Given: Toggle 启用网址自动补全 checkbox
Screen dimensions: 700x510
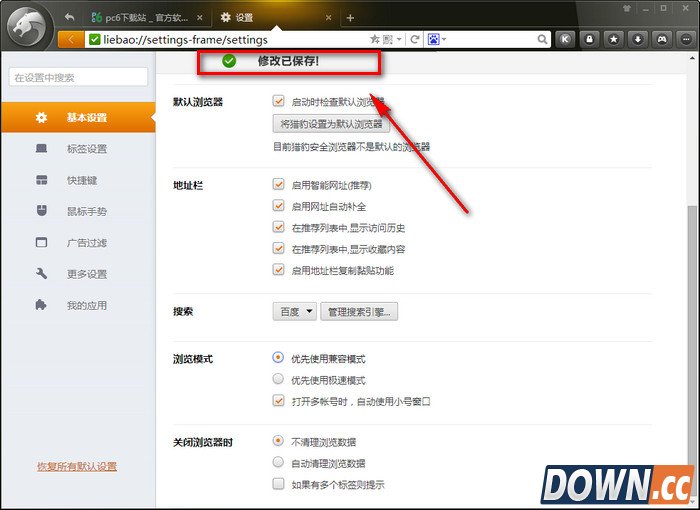Looking at the screenshot, I should tap(278, 205).
